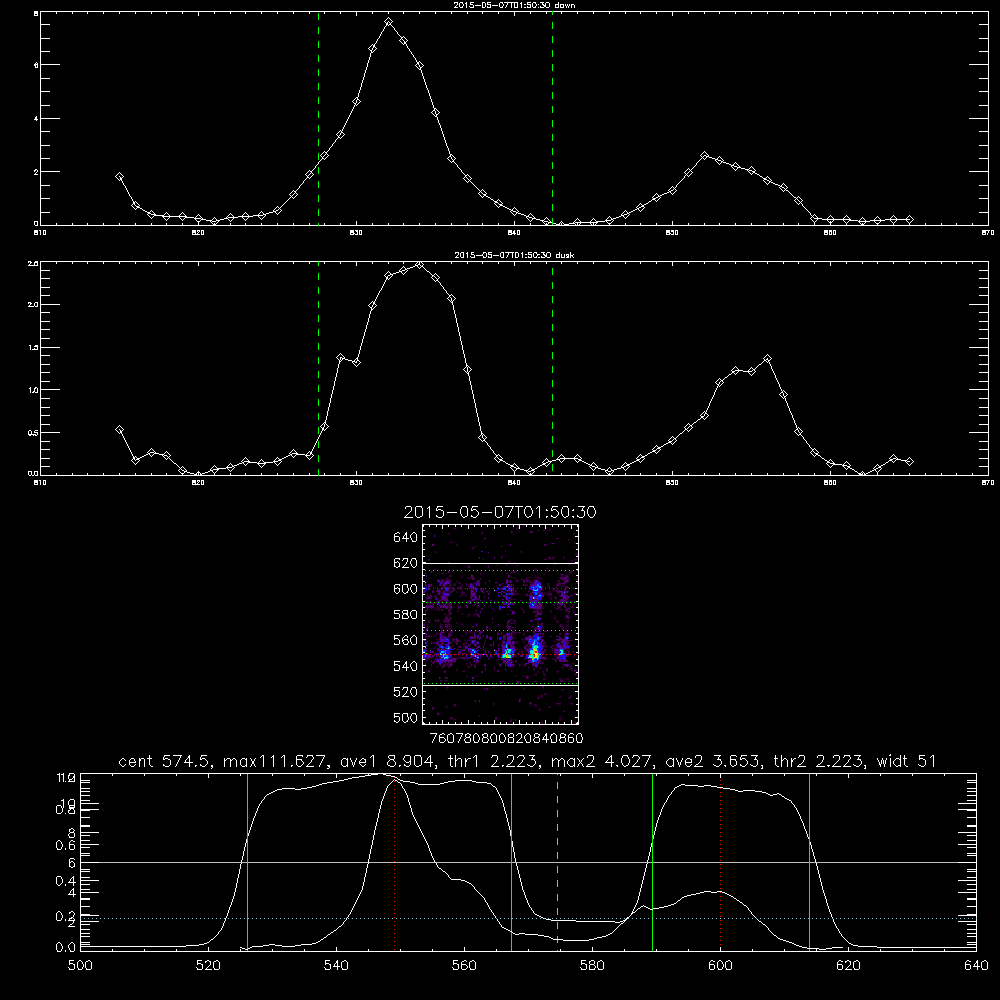
Task: Click the spectrogram image thumbnail
Action: pyautogui.click(x=500, y=624)
